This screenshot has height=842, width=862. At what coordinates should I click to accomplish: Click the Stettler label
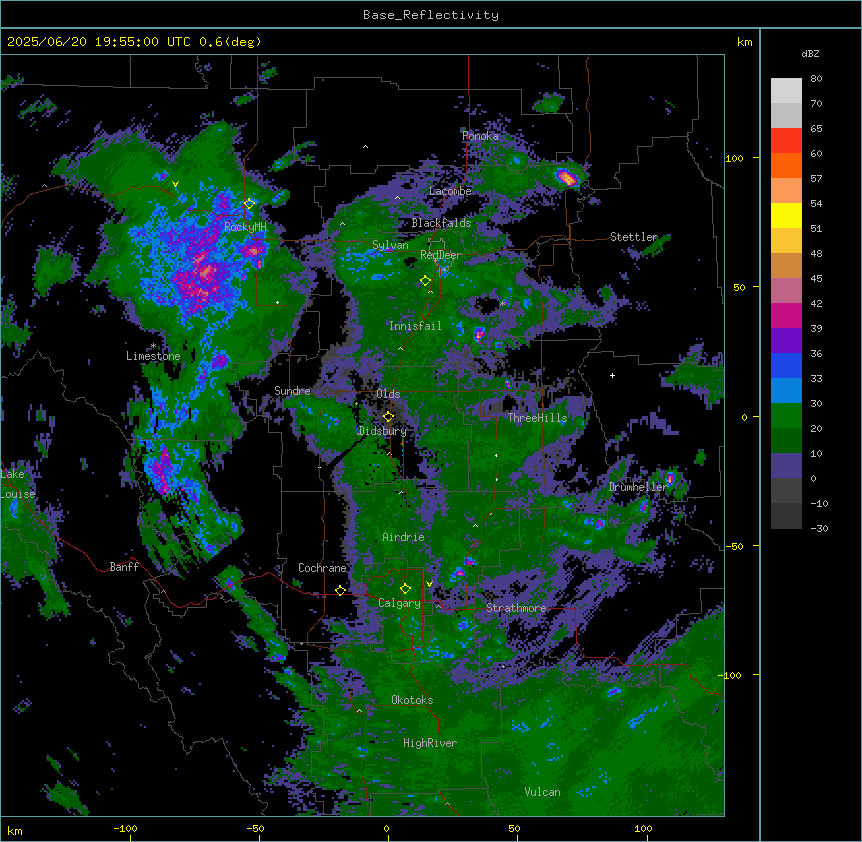pyautogui.click(x=634, y=237)
